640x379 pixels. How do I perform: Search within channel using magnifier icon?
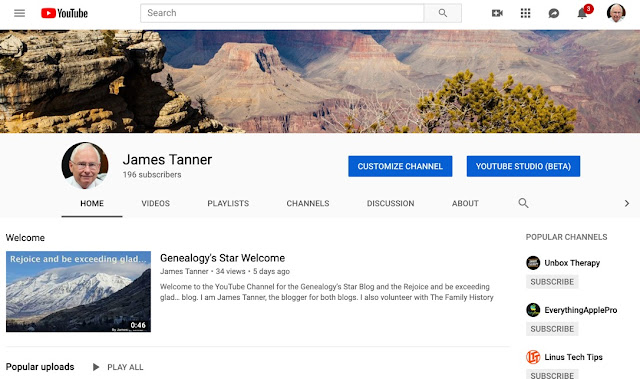click(523, 203)
